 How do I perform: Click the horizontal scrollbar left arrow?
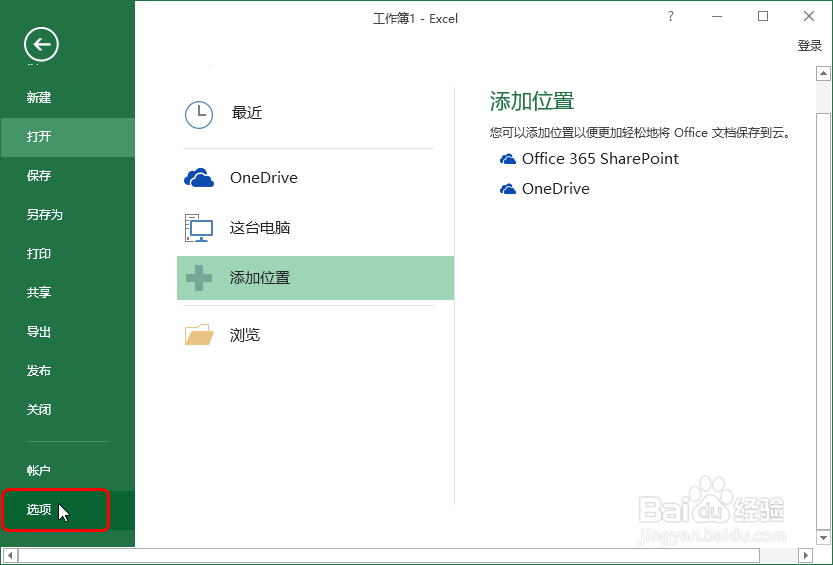tap(10, 556)
